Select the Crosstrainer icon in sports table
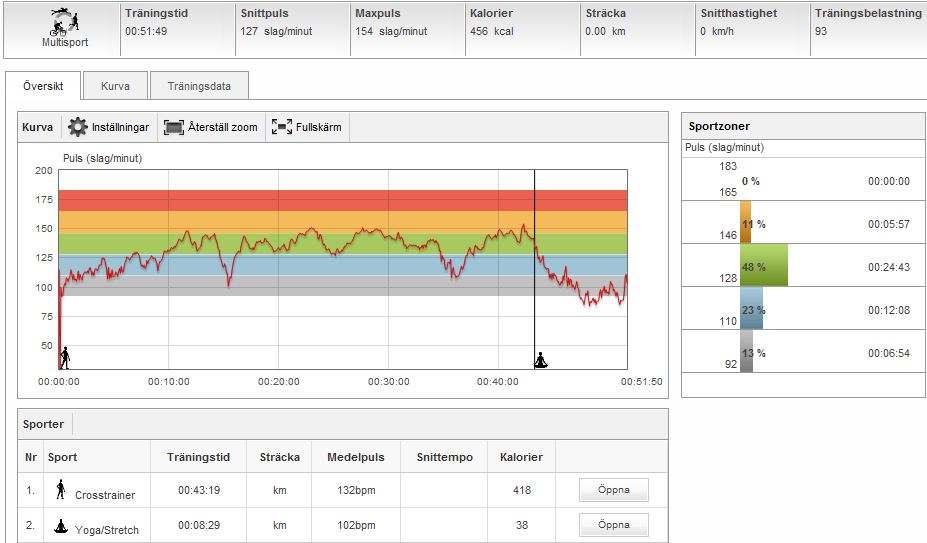927x543 pixels. click(60, 489)
